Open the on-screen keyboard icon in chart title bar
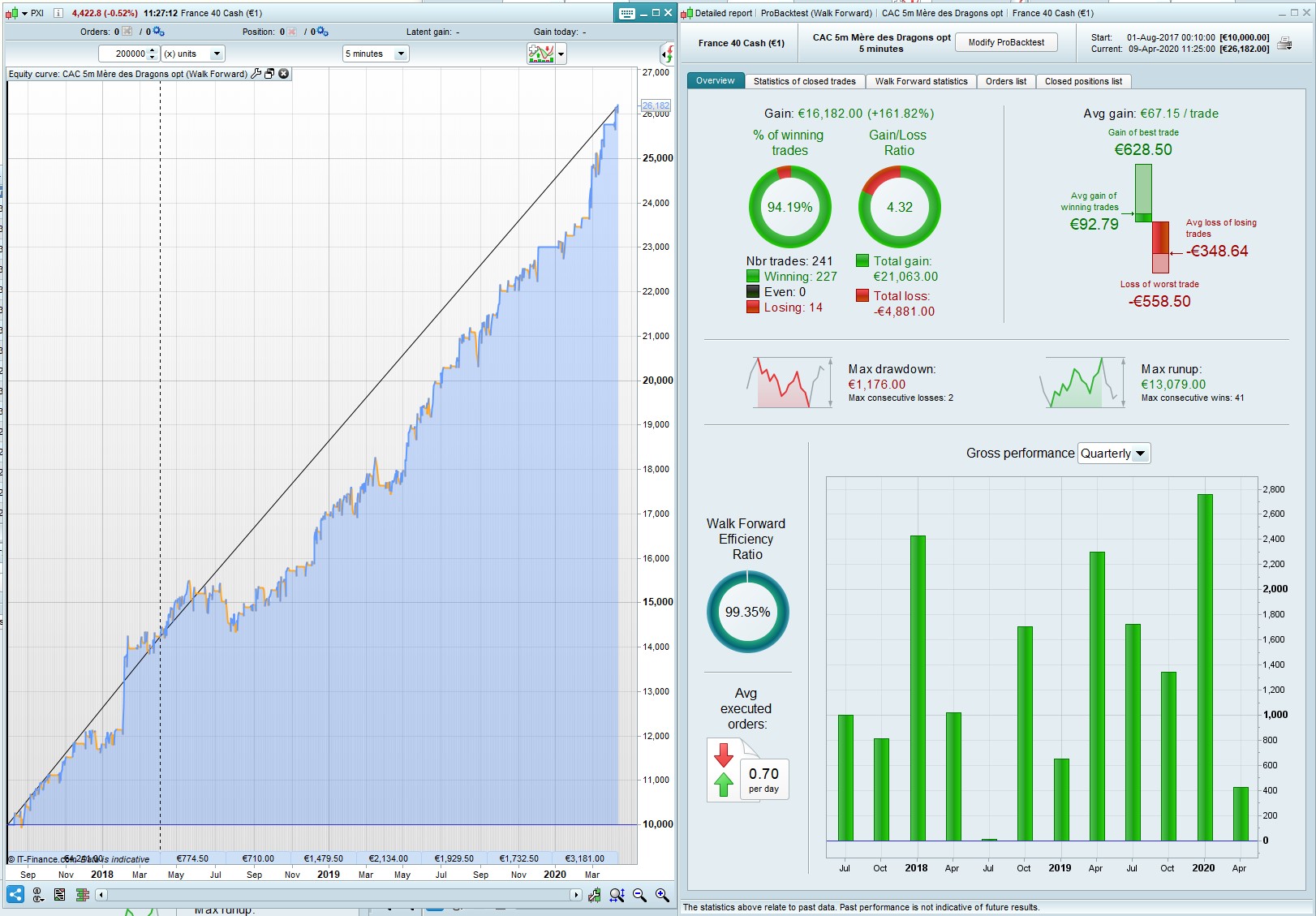 tap(626, 13)
